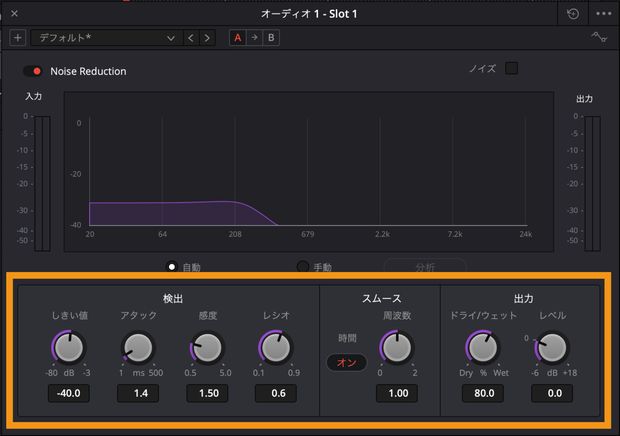Click the 679 frequency axis label
Viewport: 620px width, 436px height.
pyautogui.click(x=308, y=234)
